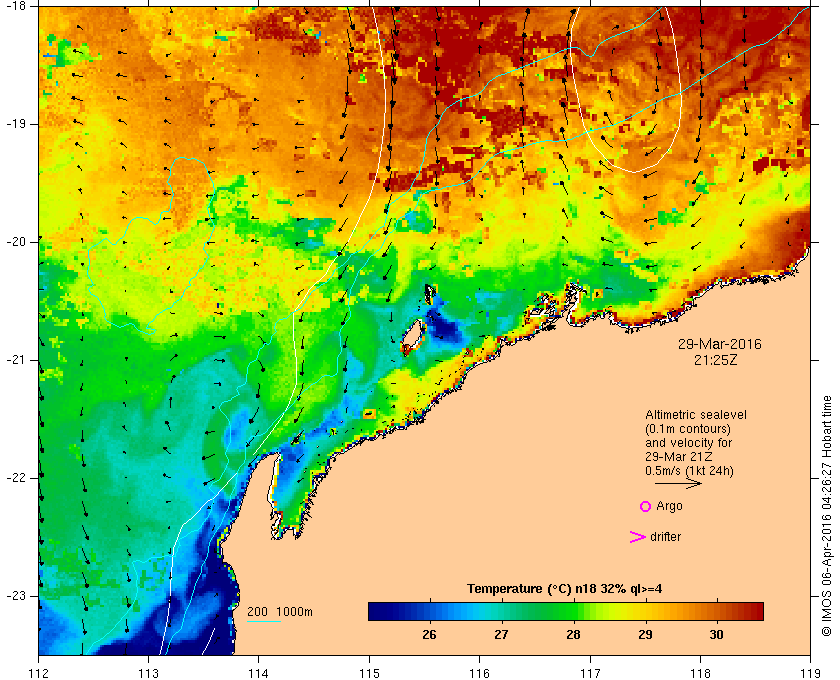840x680 pixels.
Task: Click the colorbar tick label 30
Action: 716,634
